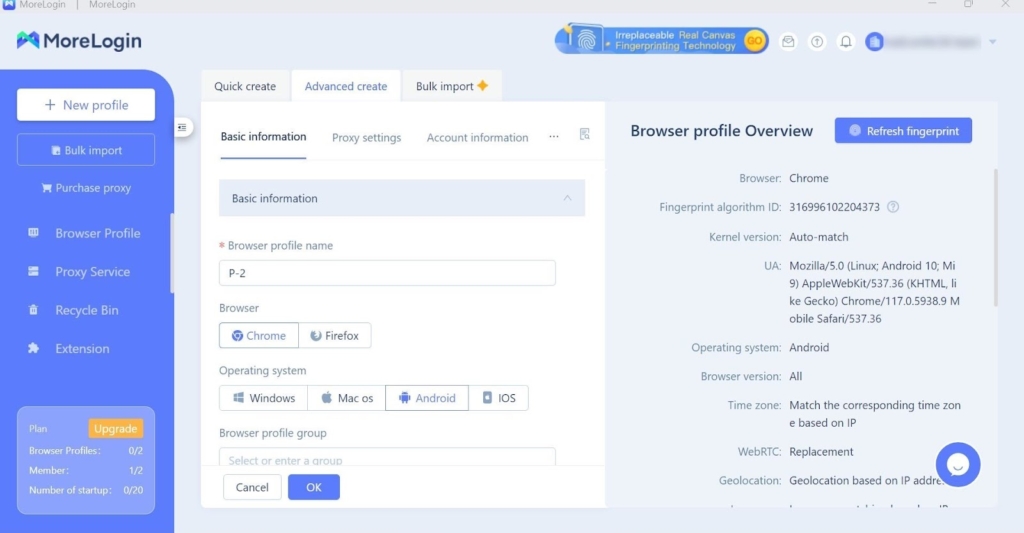Click the mail envelope icon in header
Image resolution: width=1024 pixels, height=533 pixels.
click(788, 42)
